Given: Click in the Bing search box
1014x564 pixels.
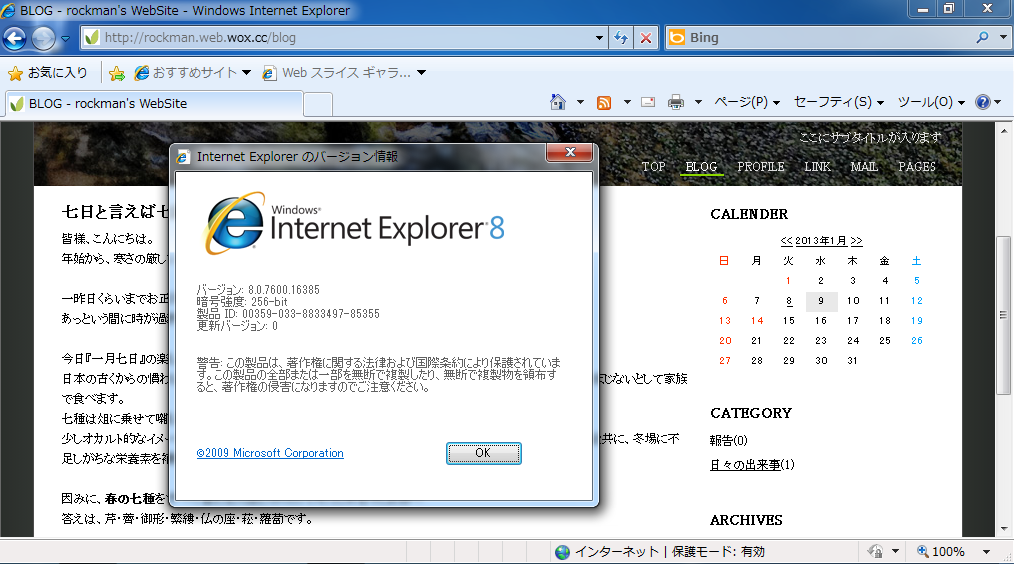Looking at the screenshot, I should click(820, 38).
